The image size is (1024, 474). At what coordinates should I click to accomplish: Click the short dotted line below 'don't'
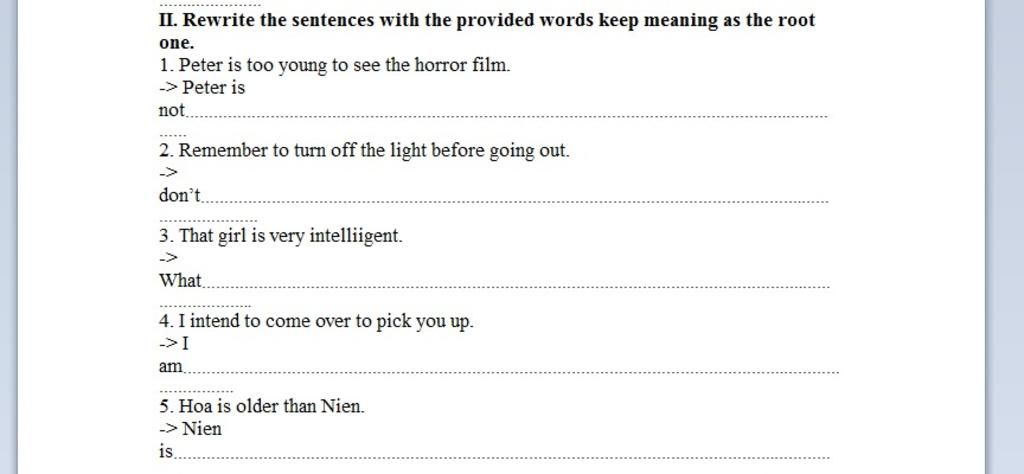point(208,221)
